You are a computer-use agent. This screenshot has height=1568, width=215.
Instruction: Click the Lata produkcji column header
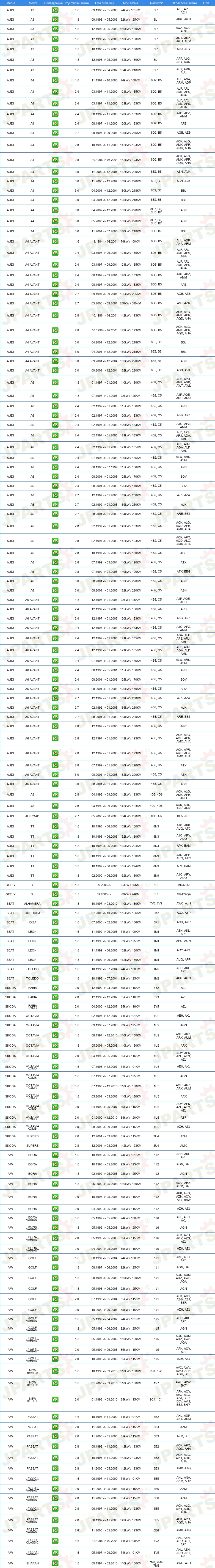pyautogui.click(x=104, y=3)
